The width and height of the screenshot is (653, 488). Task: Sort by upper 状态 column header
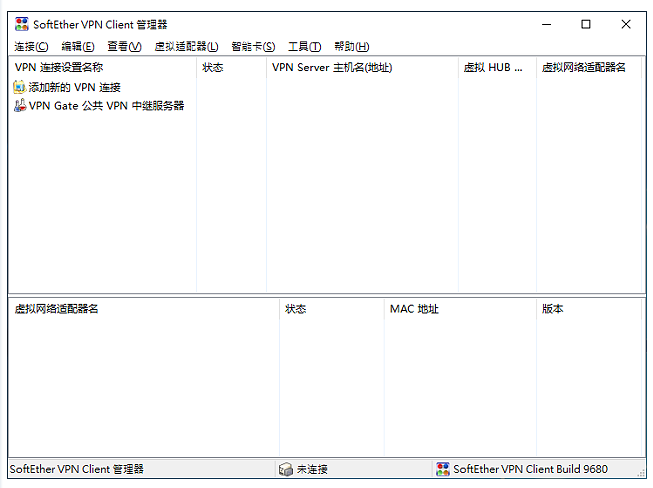point(231,67)
